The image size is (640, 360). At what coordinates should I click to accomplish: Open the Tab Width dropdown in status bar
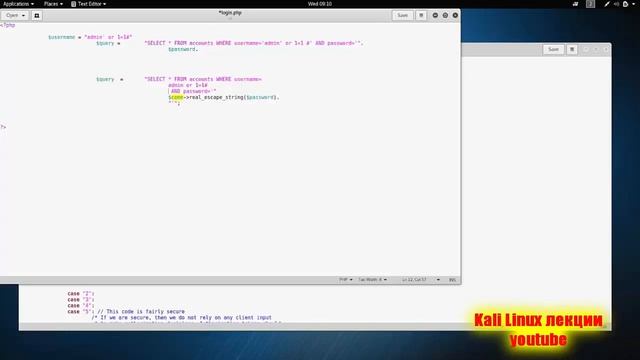372,280
